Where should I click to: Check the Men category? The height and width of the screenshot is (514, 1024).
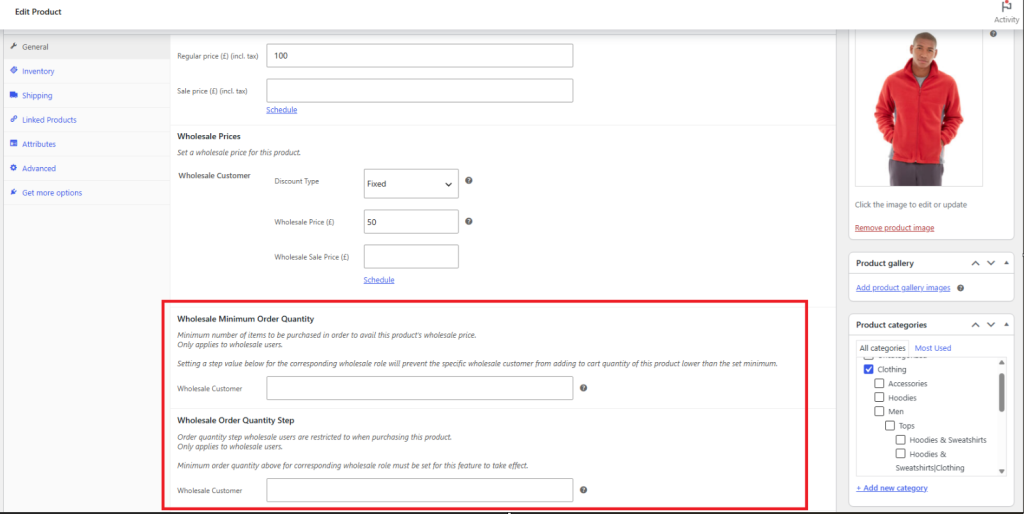pos(879,411)
